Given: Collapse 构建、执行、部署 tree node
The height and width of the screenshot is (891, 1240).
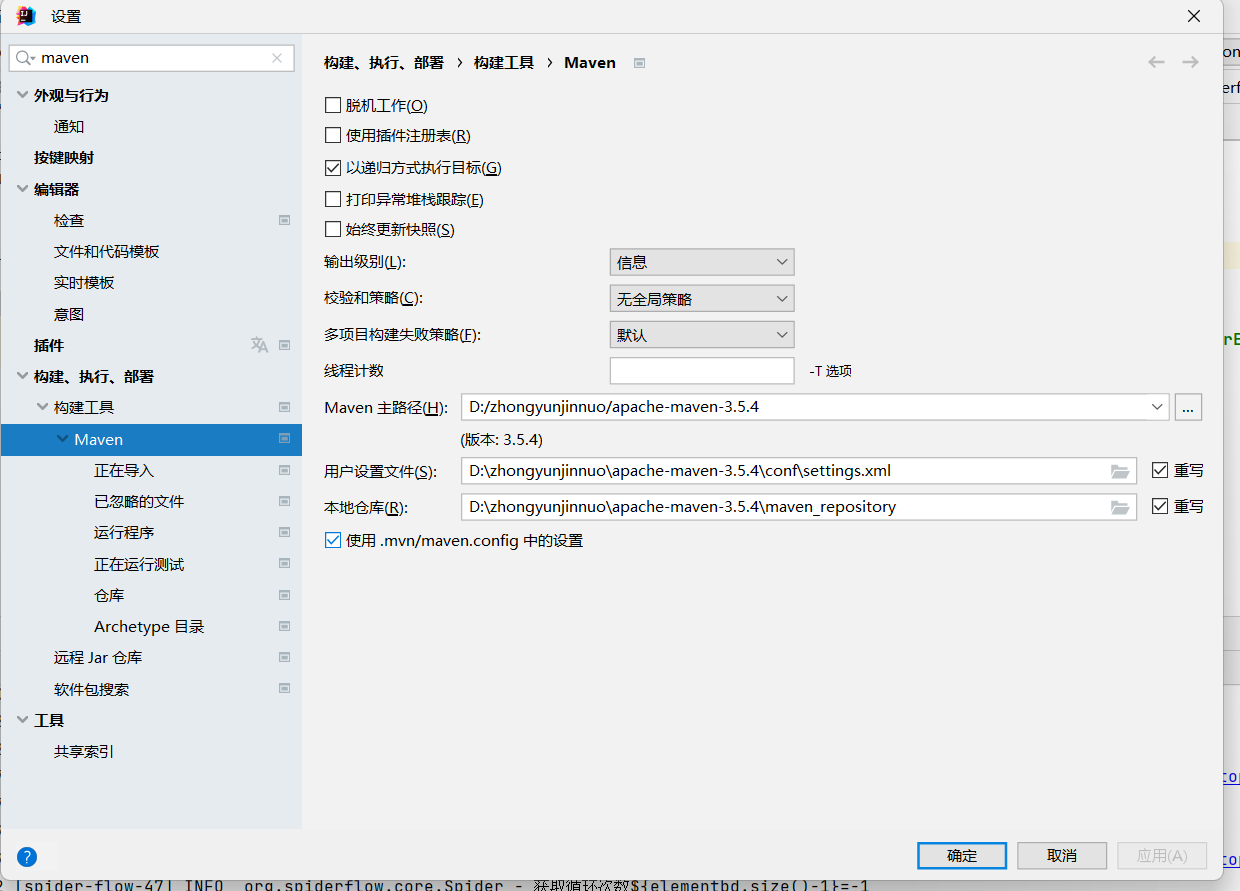Looking at the screenshot, I should point(22,376).
